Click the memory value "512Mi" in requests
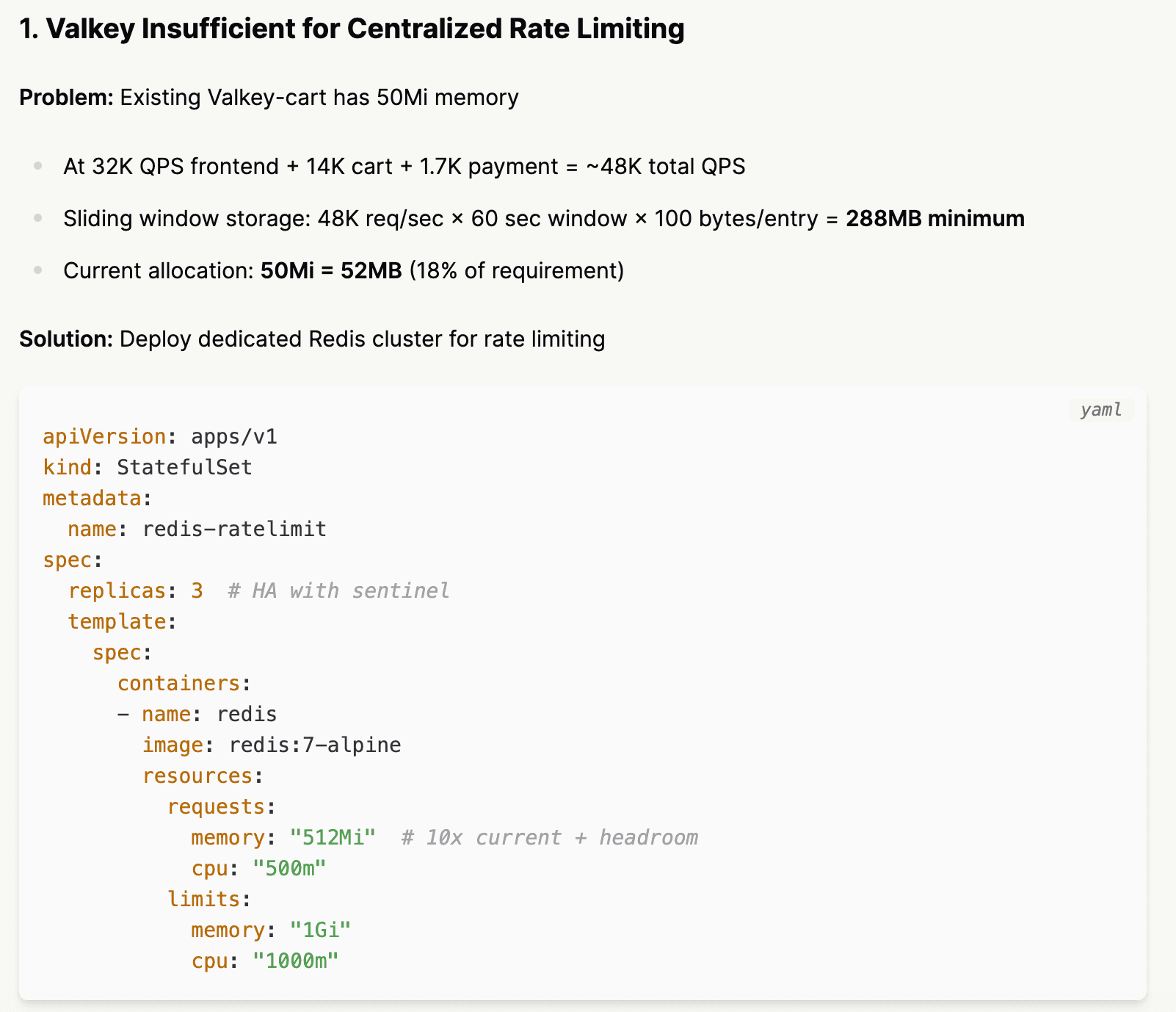 click(333, 838)
